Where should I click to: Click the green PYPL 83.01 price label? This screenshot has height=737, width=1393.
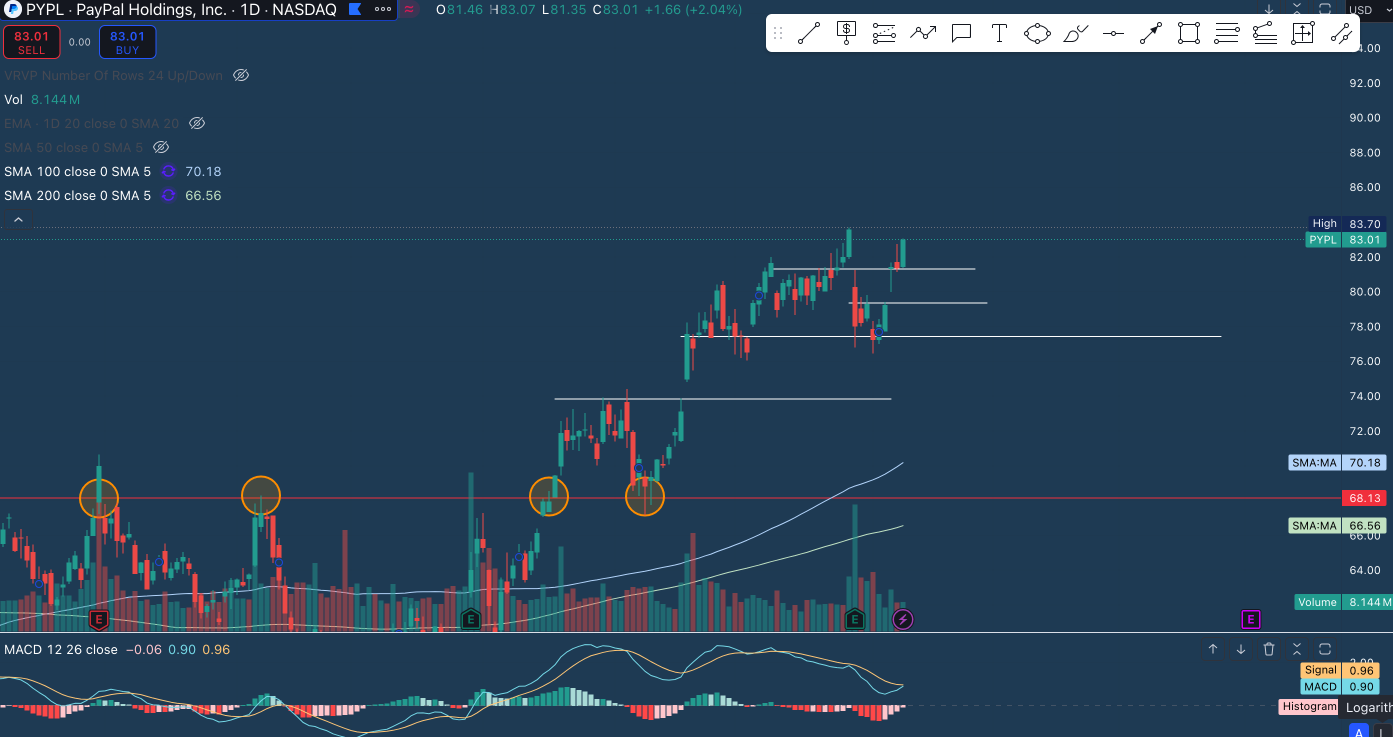coord(1347,240)
